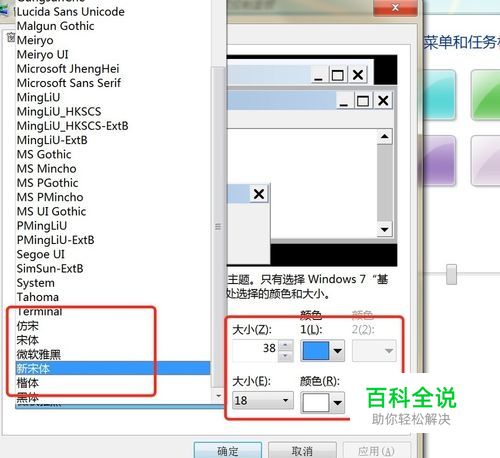Pick the MingLiU font

point(38,97)
